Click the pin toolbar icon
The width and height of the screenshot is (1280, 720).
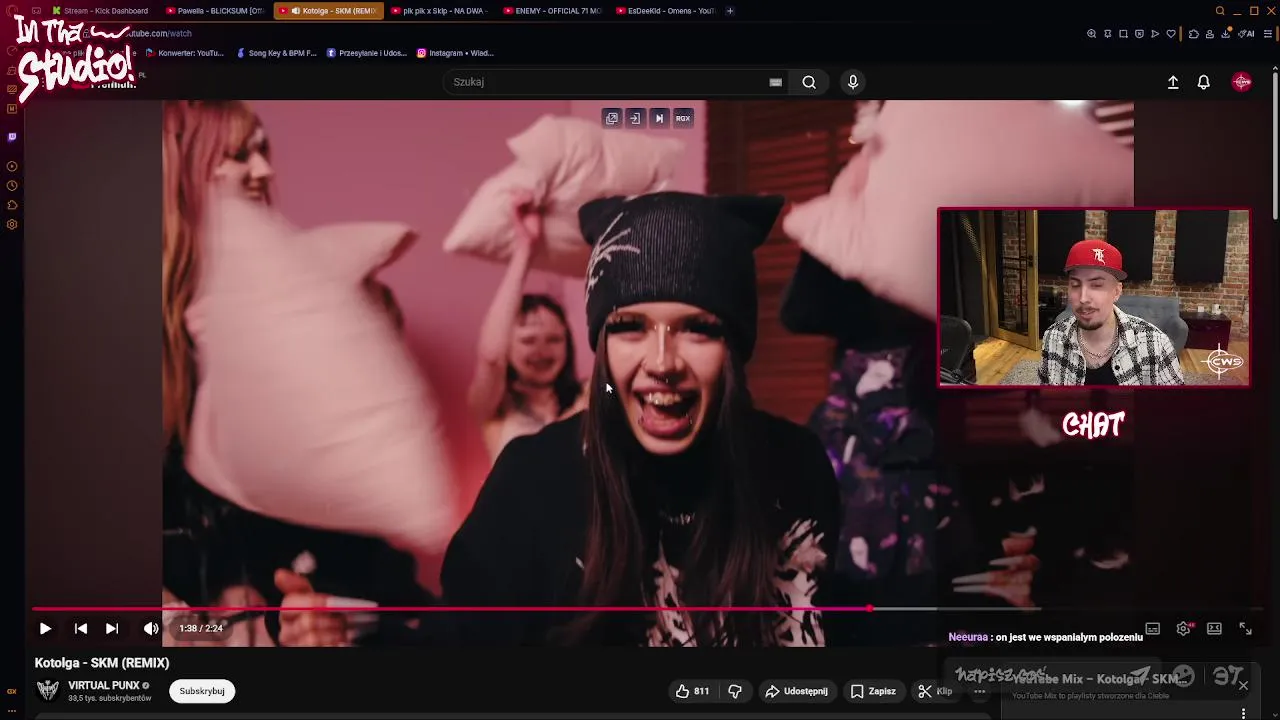tap(1107, 34)
